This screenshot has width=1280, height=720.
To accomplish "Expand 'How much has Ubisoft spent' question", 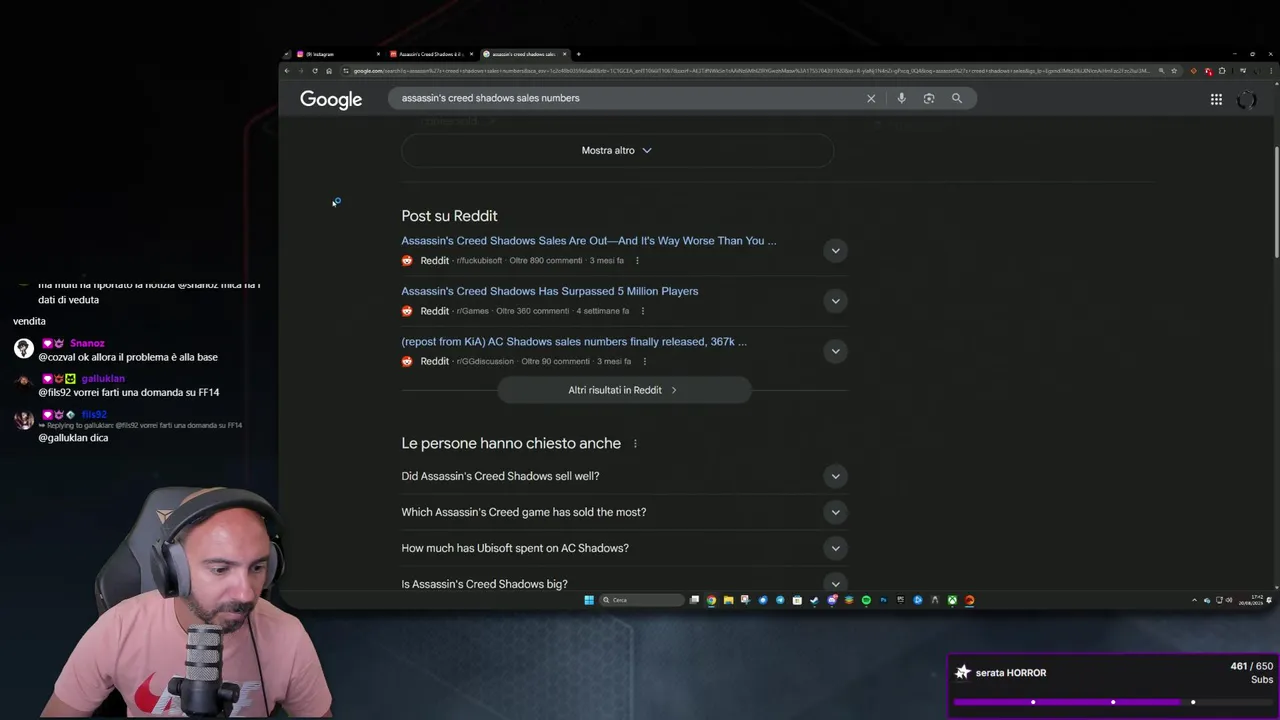I will [835, 548].
